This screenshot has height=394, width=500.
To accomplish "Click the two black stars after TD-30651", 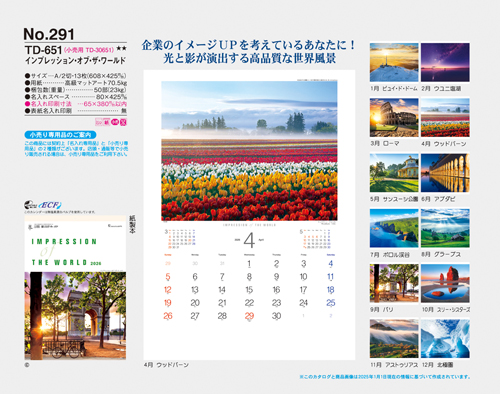I will 122,49.
